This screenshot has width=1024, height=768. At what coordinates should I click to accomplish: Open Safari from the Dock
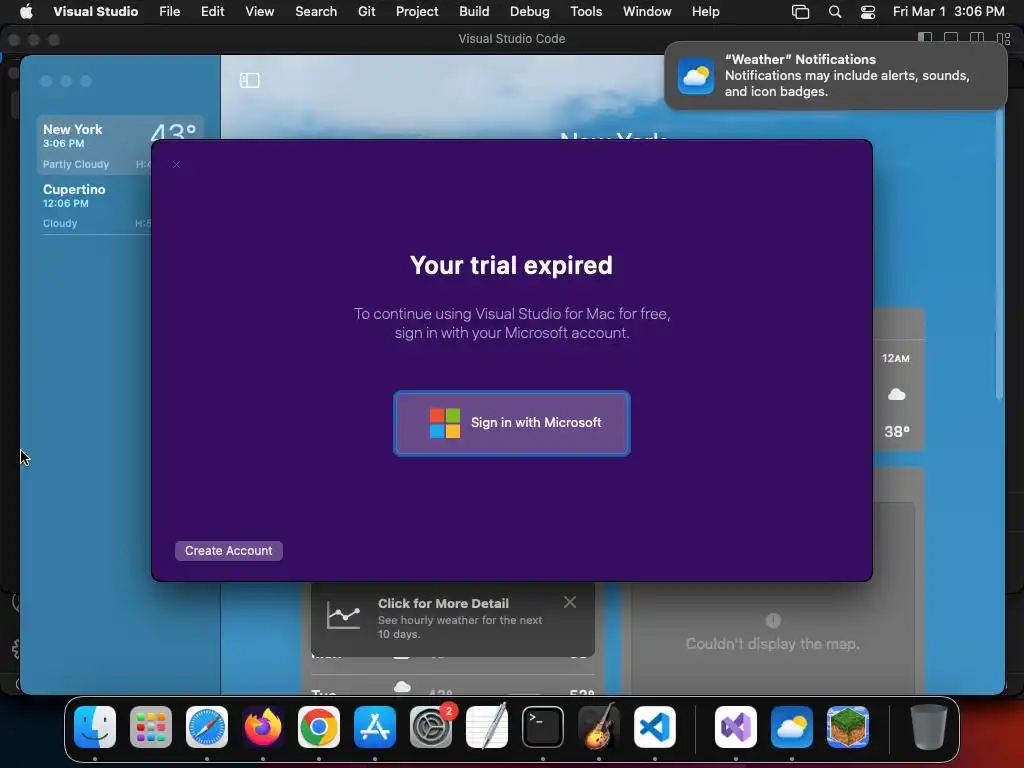207,727
